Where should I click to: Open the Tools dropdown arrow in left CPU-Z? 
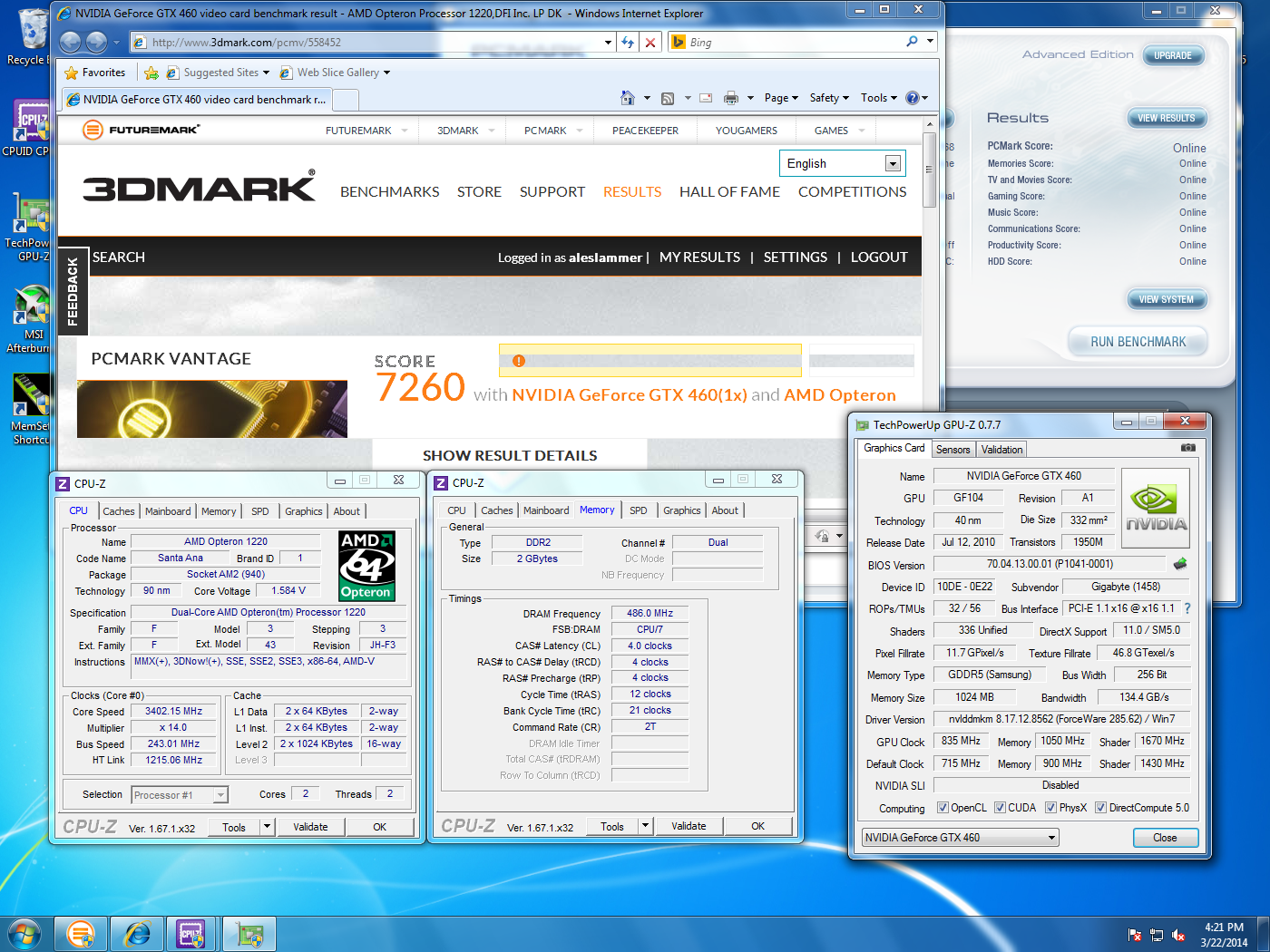267,826
